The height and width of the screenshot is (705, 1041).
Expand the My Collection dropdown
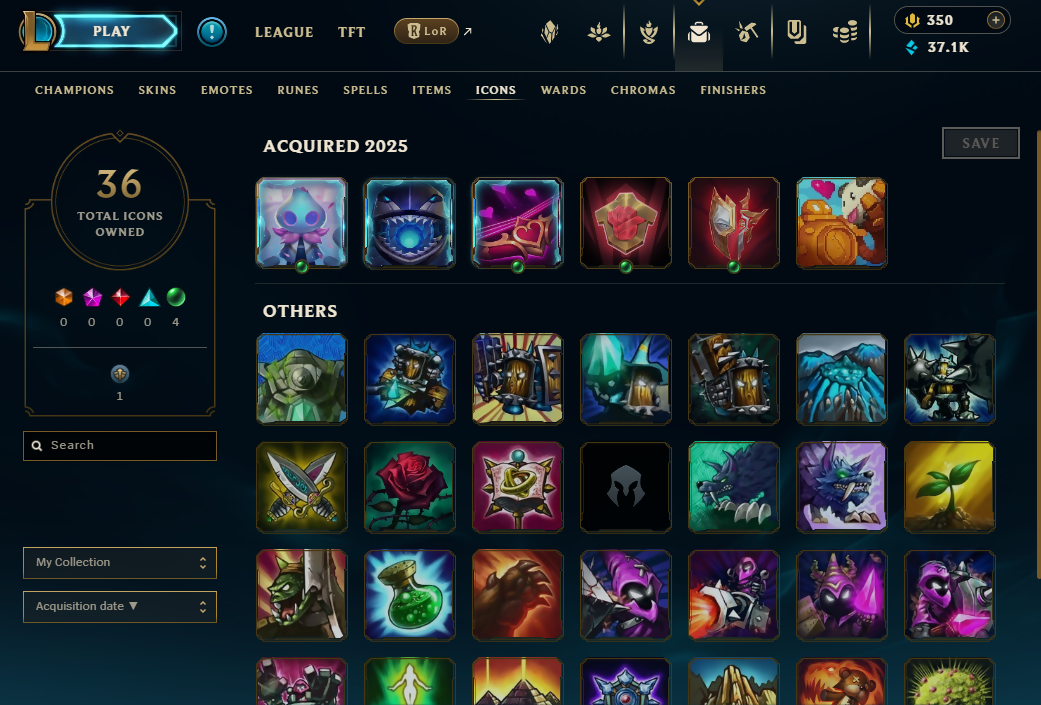120,563
